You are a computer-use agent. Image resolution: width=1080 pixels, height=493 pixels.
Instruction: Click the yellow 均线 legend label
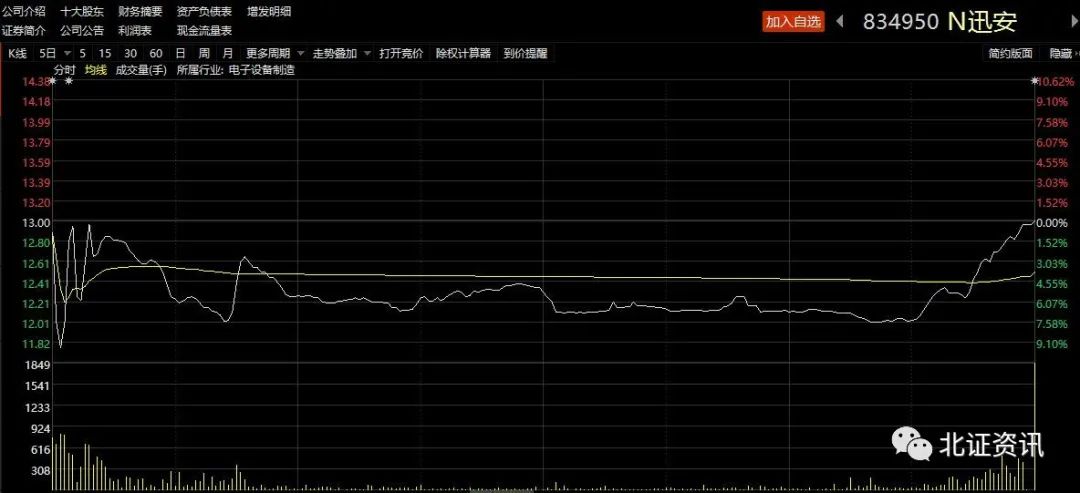96,70
